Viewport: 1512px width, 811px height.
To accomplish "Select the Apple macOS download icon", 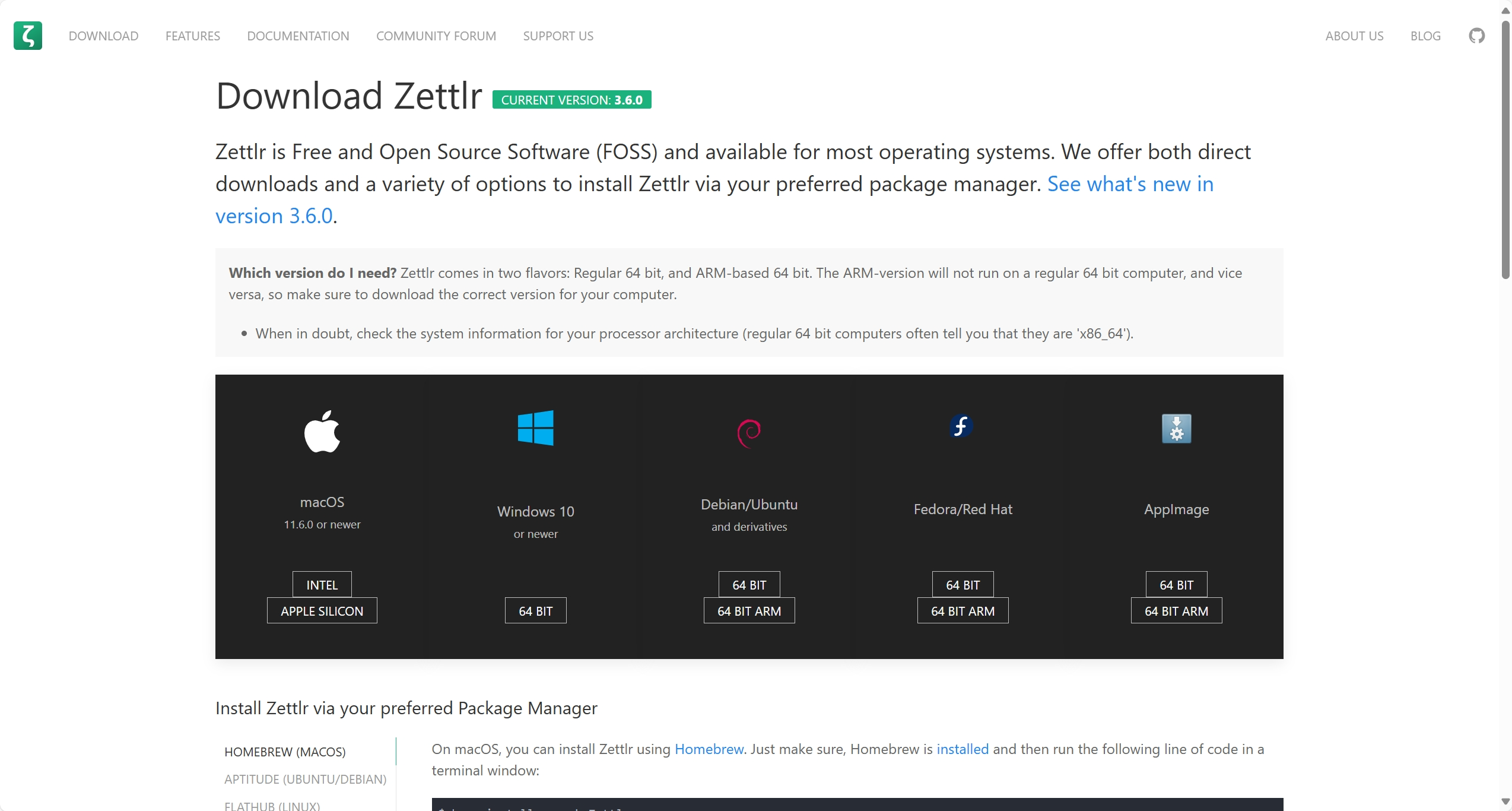I will (322, 431).
